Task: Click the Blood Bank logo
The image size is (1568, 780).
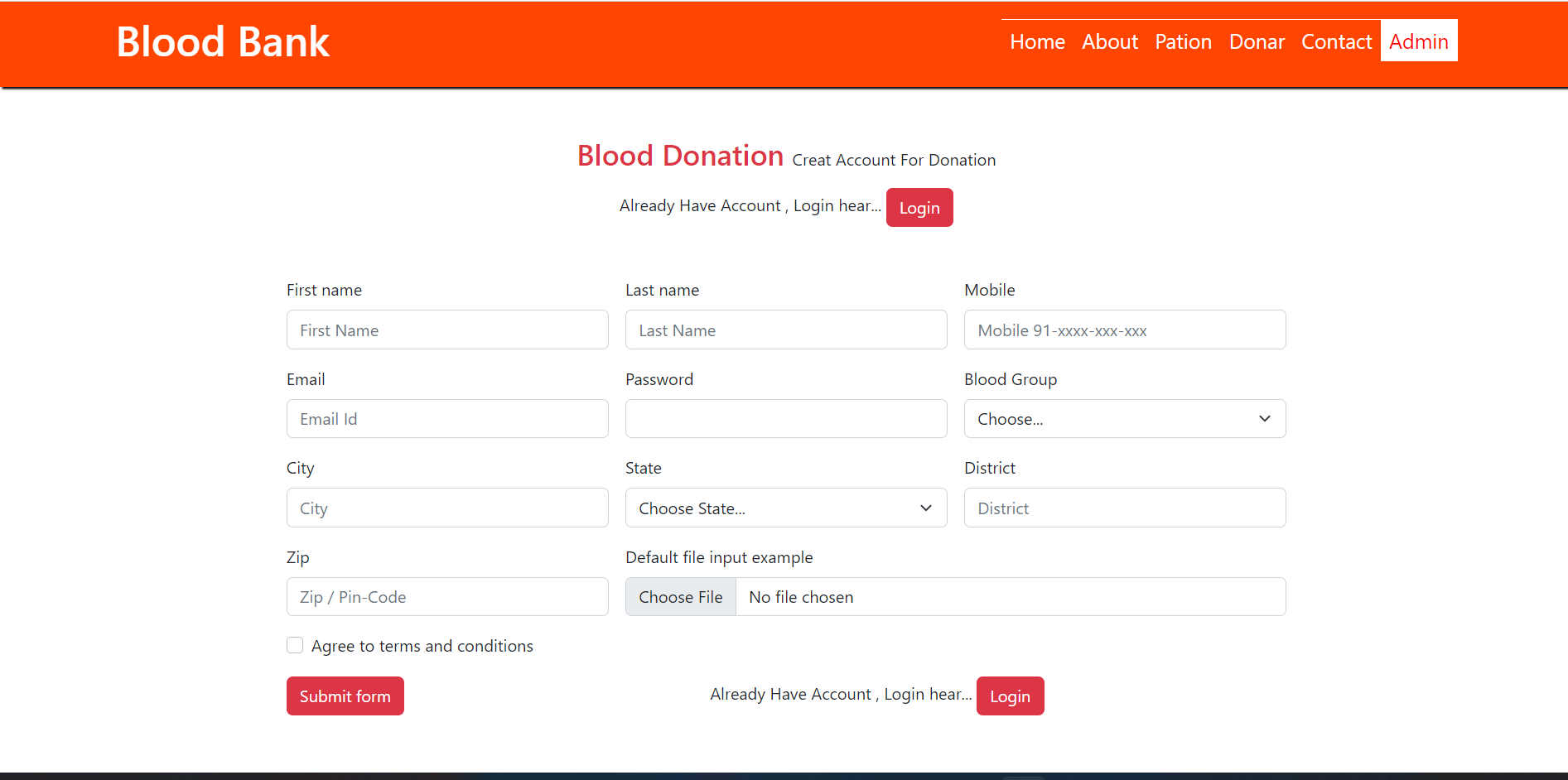Action: pyautogui.click(x=223, y=41)
